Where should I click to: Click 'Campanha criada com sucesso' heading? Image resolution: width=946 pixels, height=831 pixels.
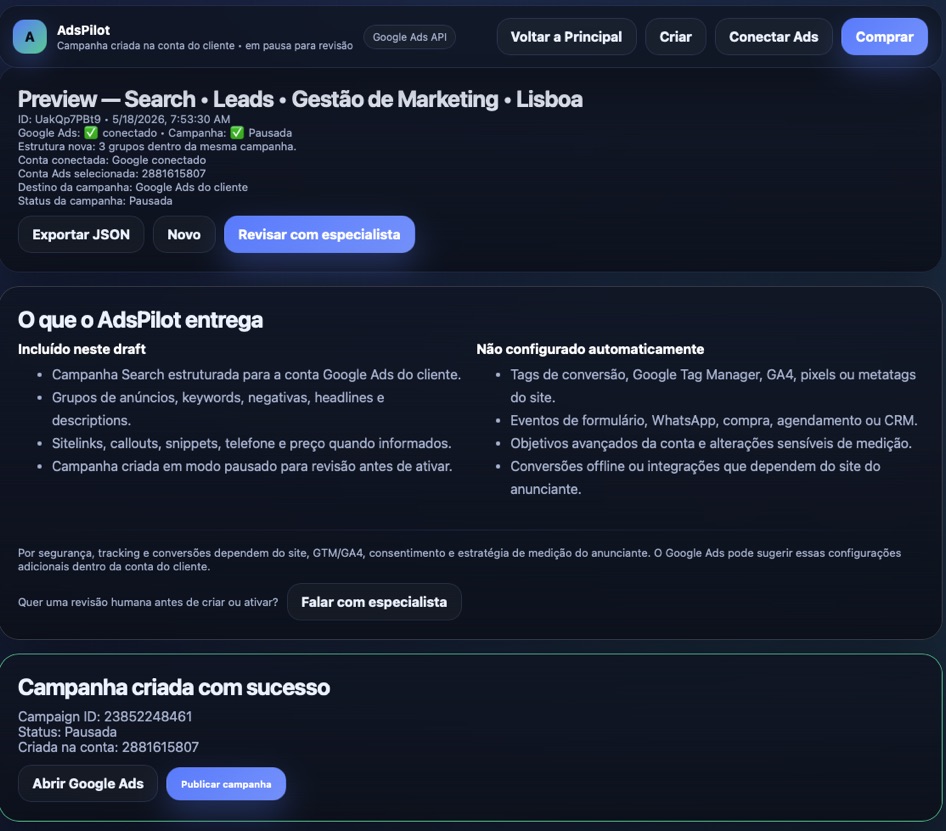tap(174, 687)
